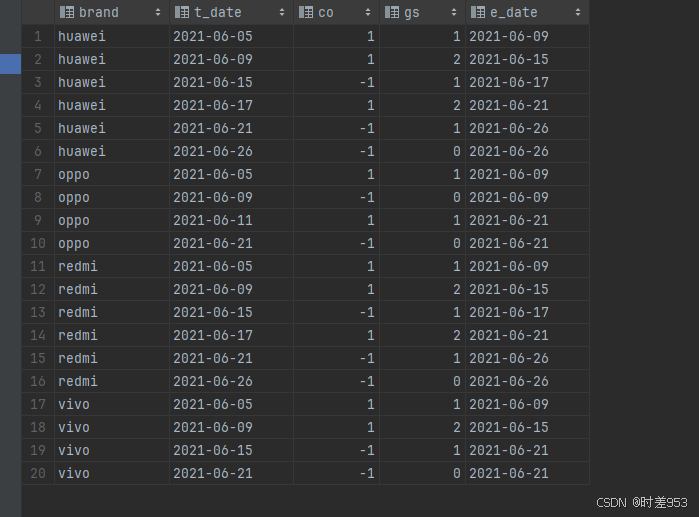This screenshot has height=517, width=699.
Task: Select the brand column header
Action: [x=112, y=12]
